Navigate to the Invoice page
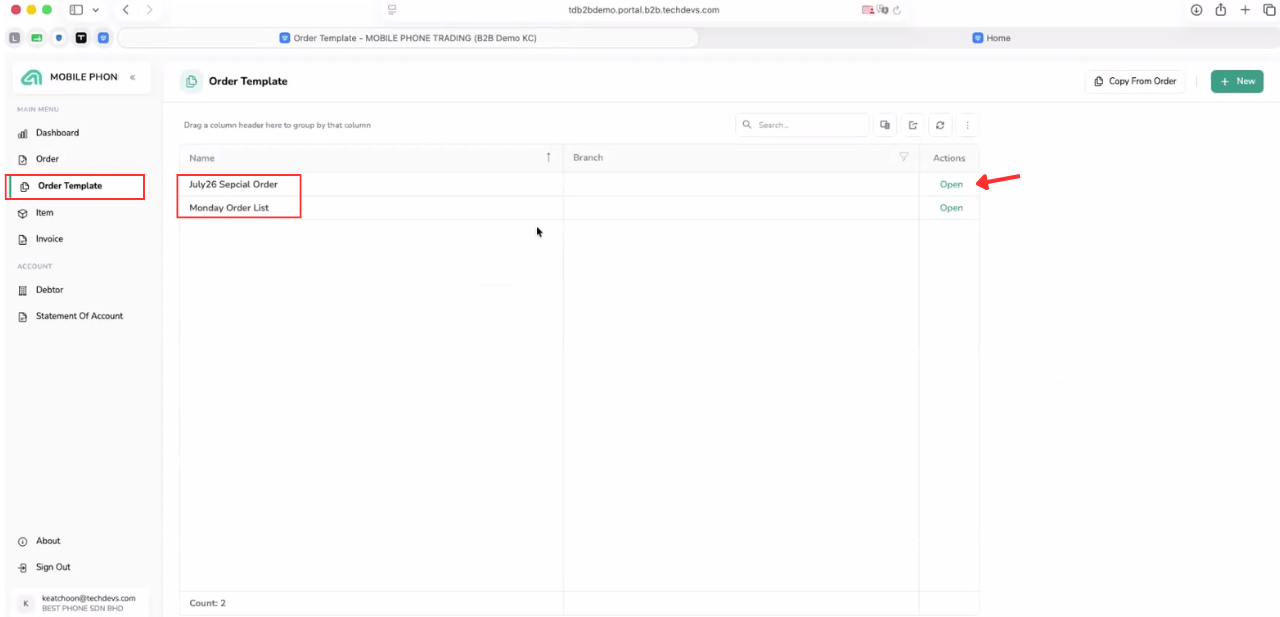 pyautogui.click(x=49, y=239)
